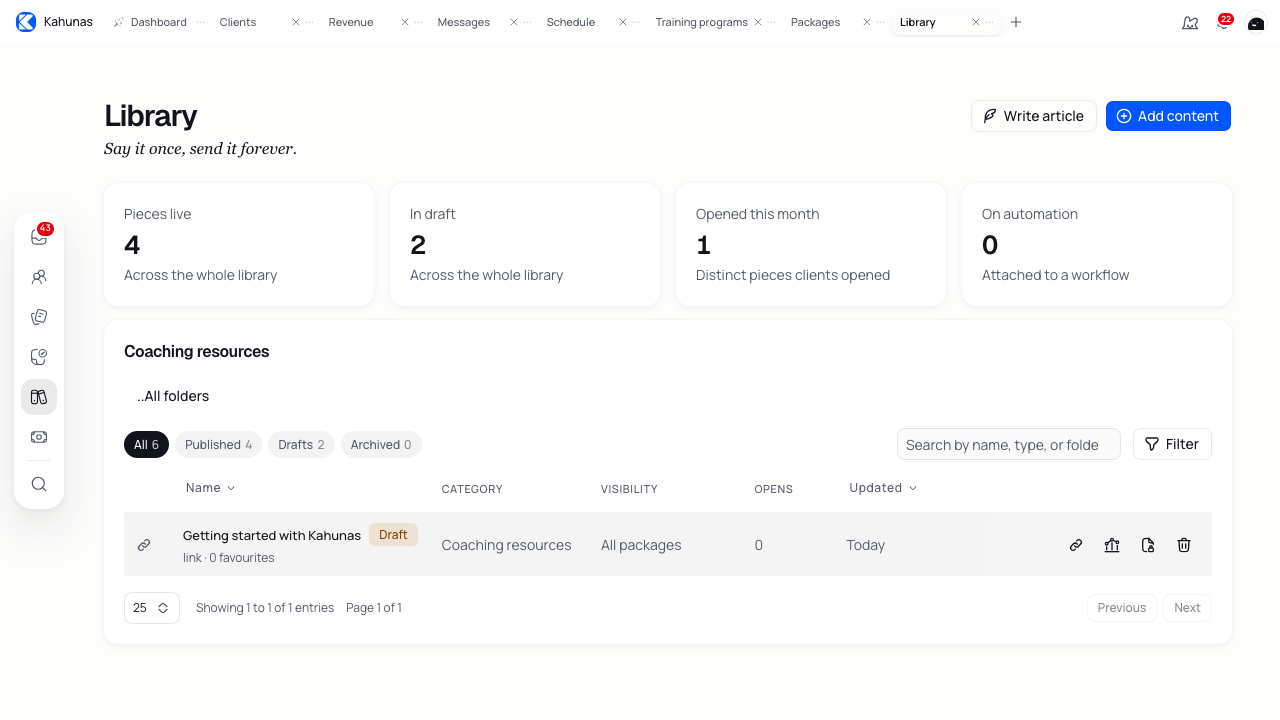Copy link for Getting started with Kahunas
Image resolution: width=1280 pixels, height=720 pixels.
[1076, 545]
